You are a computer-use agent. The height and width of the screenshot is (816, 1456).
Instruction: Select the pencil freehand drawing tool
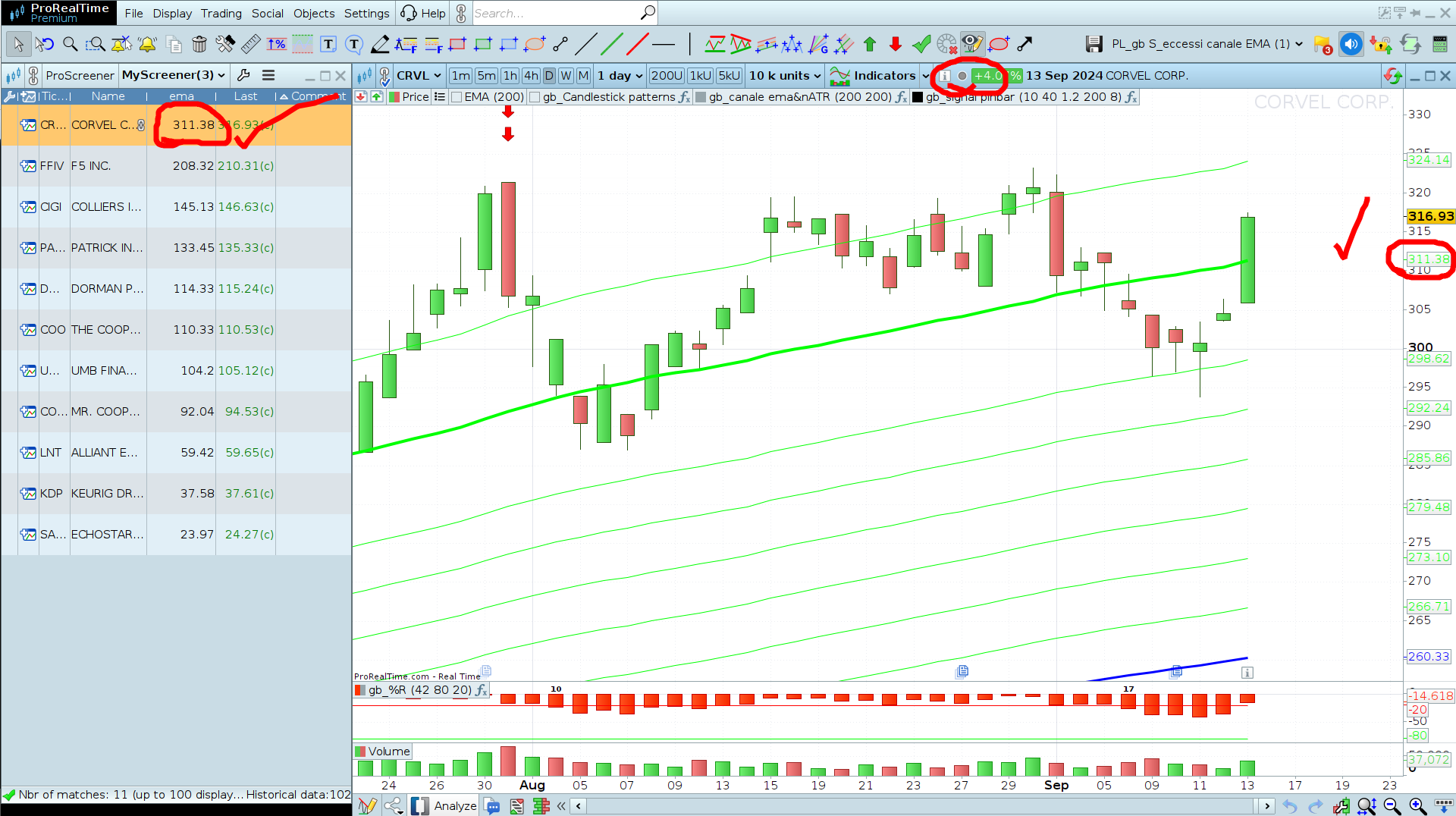pyautogui.click(x=380, y=44)
